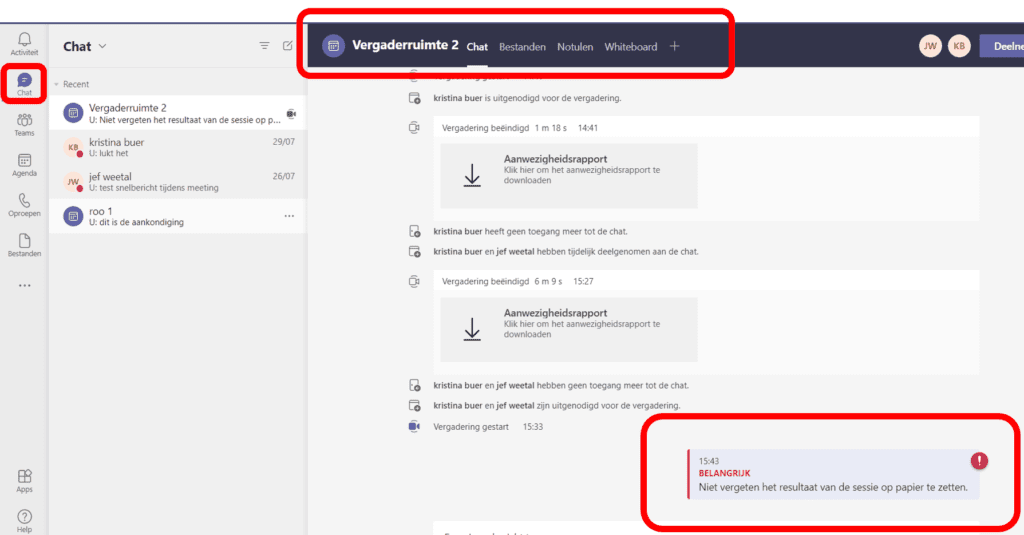The width and height of the screenshot is (1024, 535).
Task: Start a new chat with compose icon
Action: click(287, 46)
